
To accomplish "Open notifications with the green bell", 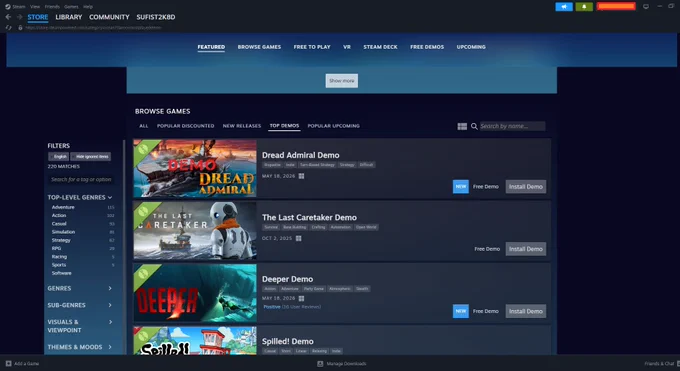I will [x=584, y=7].
